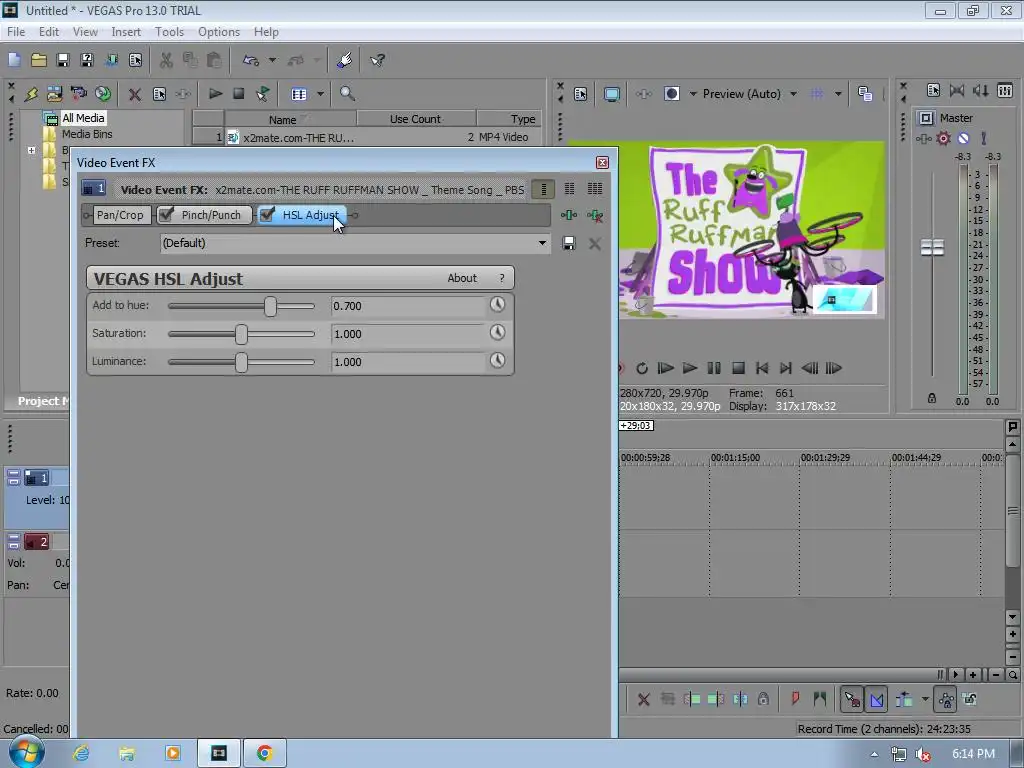
Task: Click the Windows Start button
Action: pos(25,752)
